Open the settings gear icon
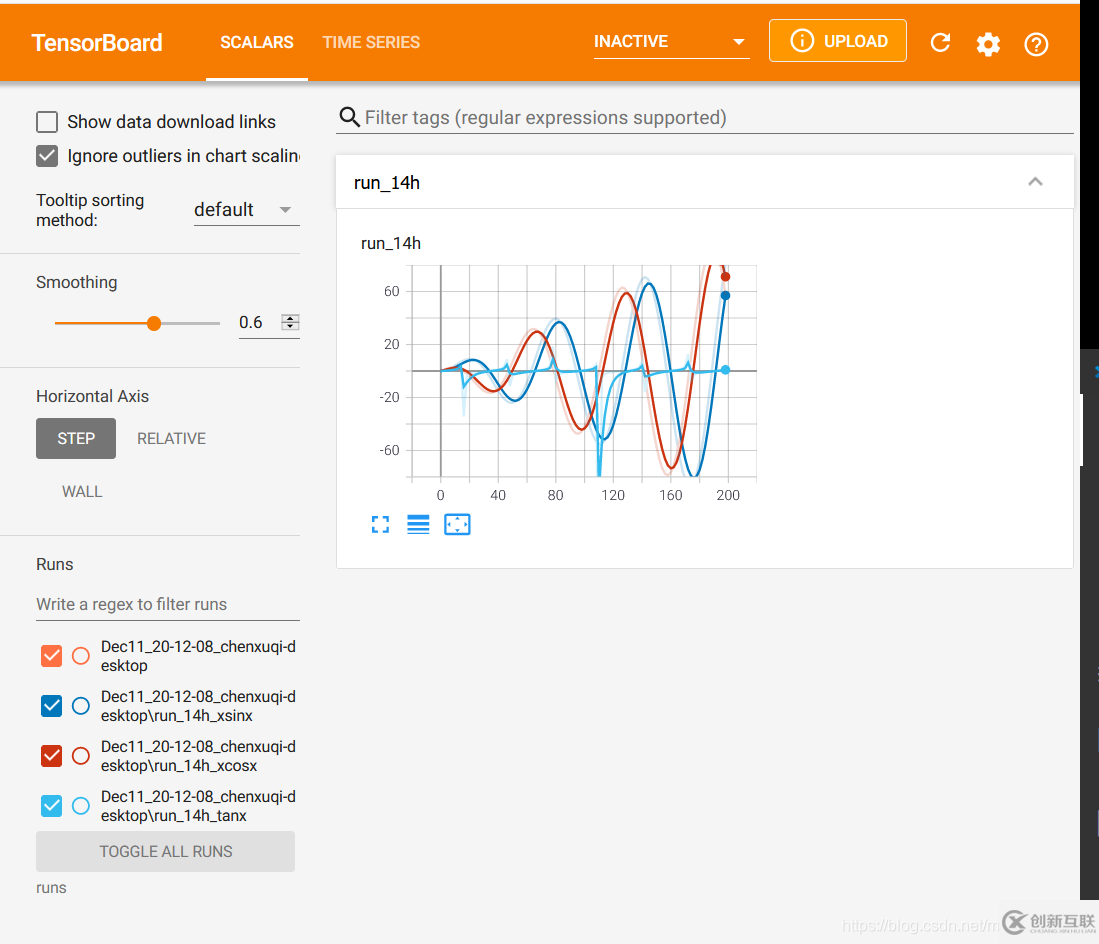The height and width of the screenshot is (944, 1099). (x=988, y=44)
